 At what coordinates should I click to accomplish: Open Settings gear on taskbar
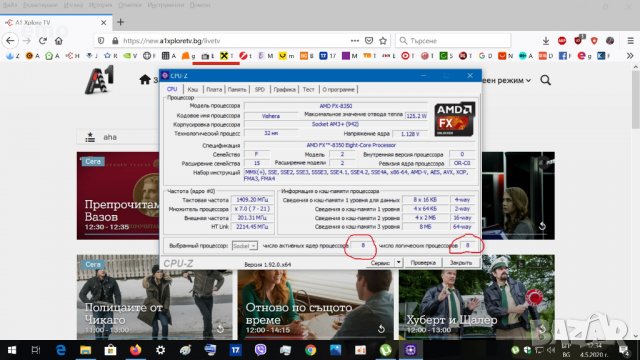pyautogui.click(x=160, y=350)
